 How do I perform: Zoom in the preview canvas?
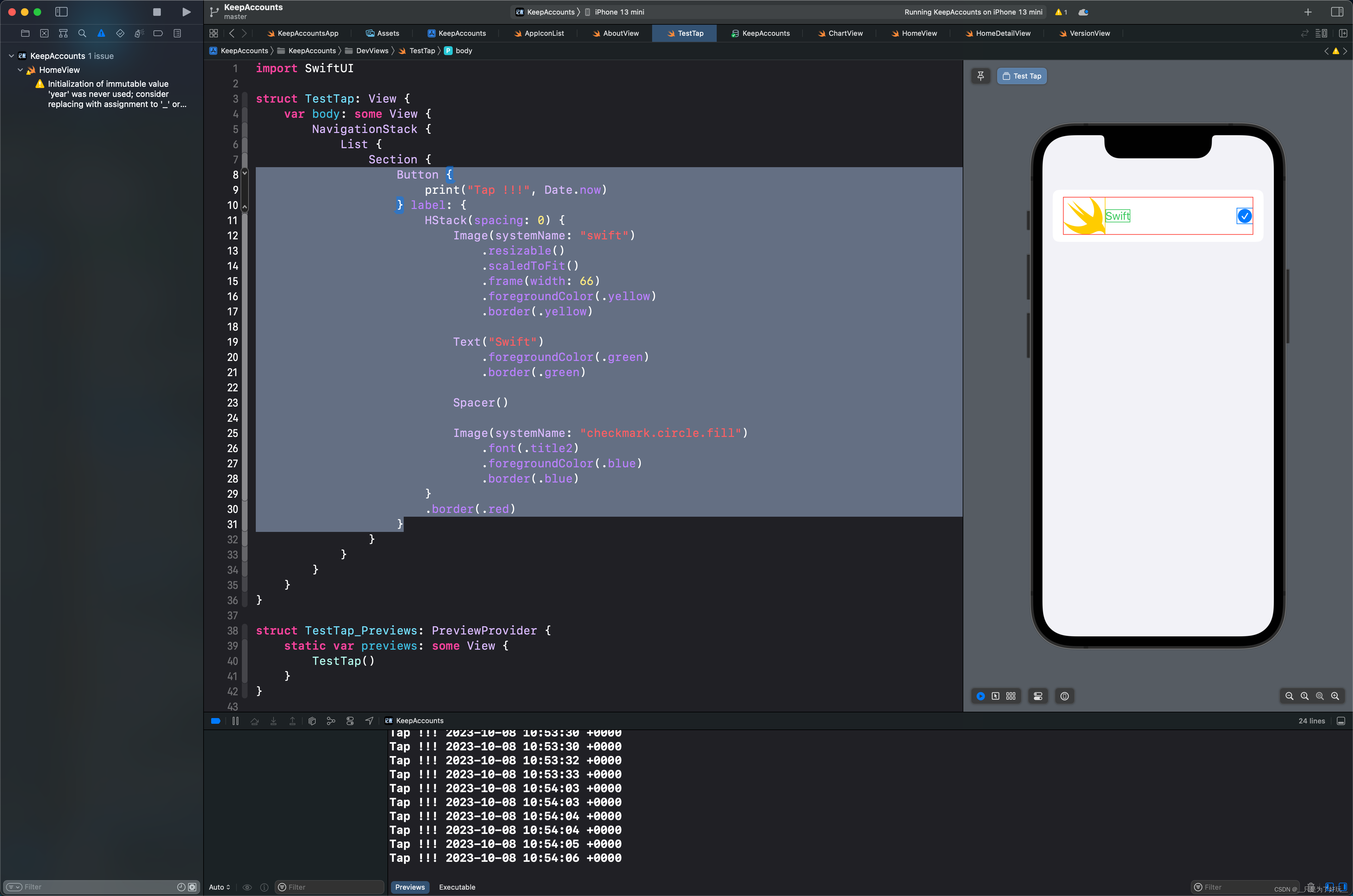(x=1335, y=696)
